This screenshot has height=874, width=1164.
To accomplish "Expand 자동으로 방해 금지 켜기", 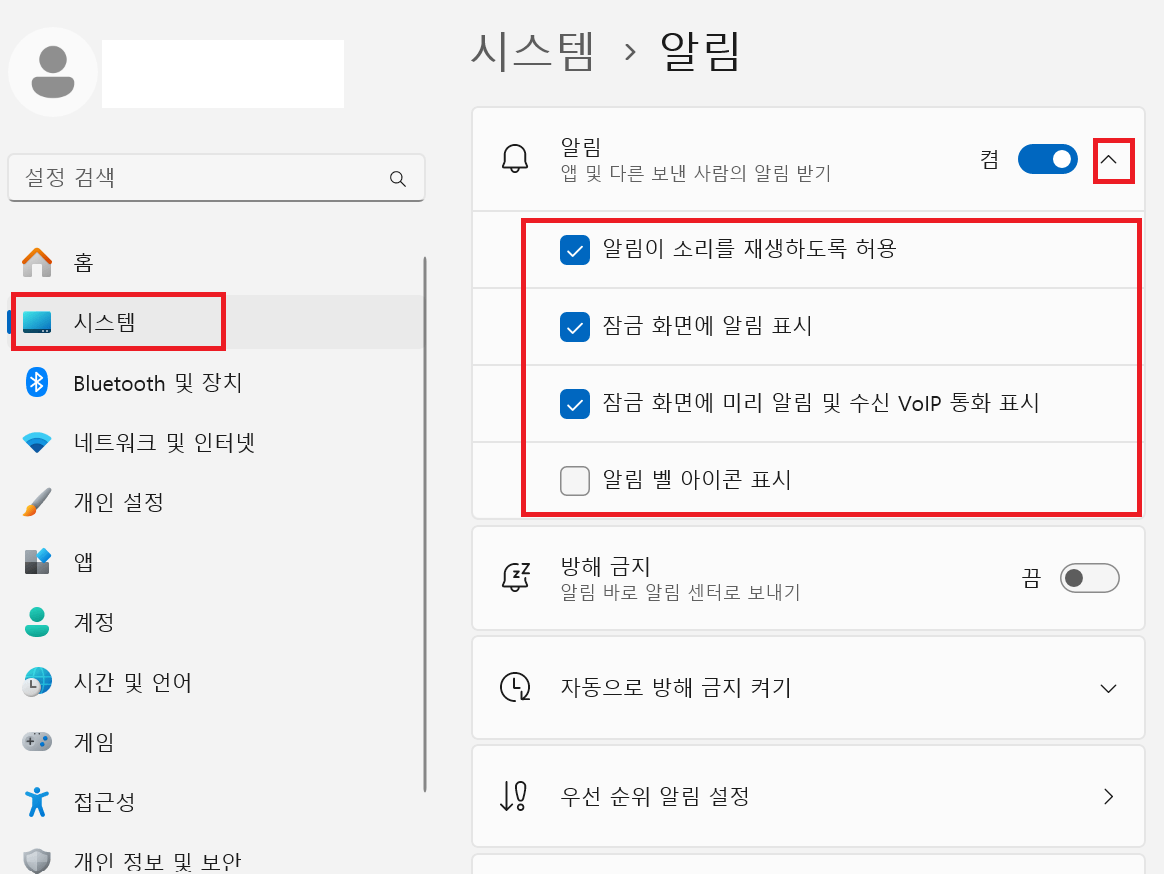I will [x=1107, y=688].
